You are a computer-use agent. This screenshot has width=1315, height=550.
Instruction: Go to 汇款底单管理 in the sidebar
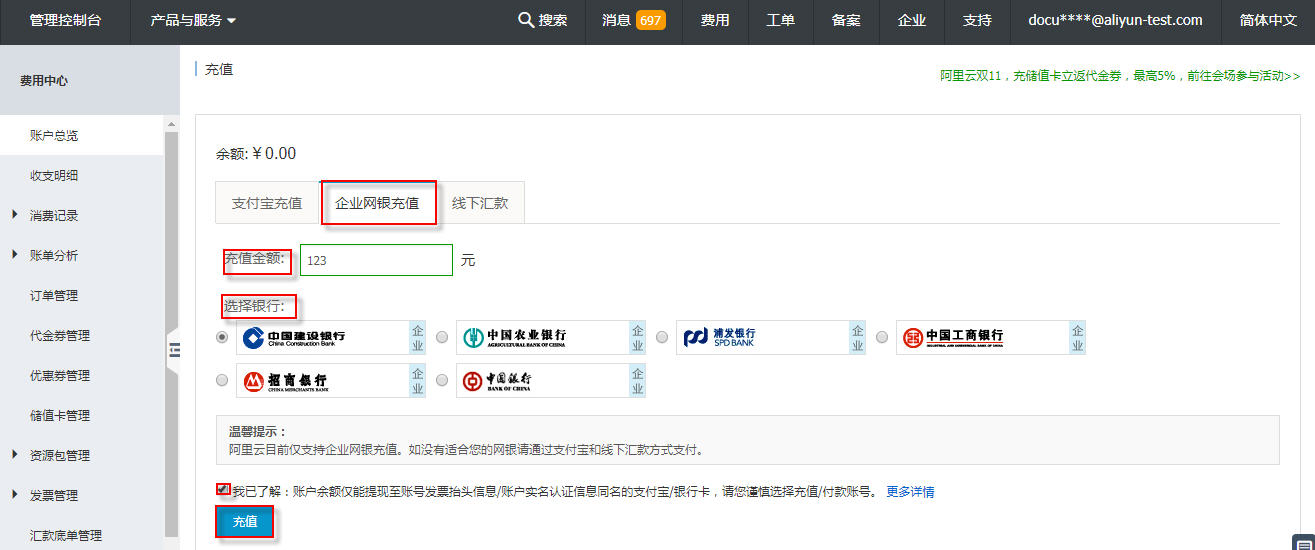point(66,535)
